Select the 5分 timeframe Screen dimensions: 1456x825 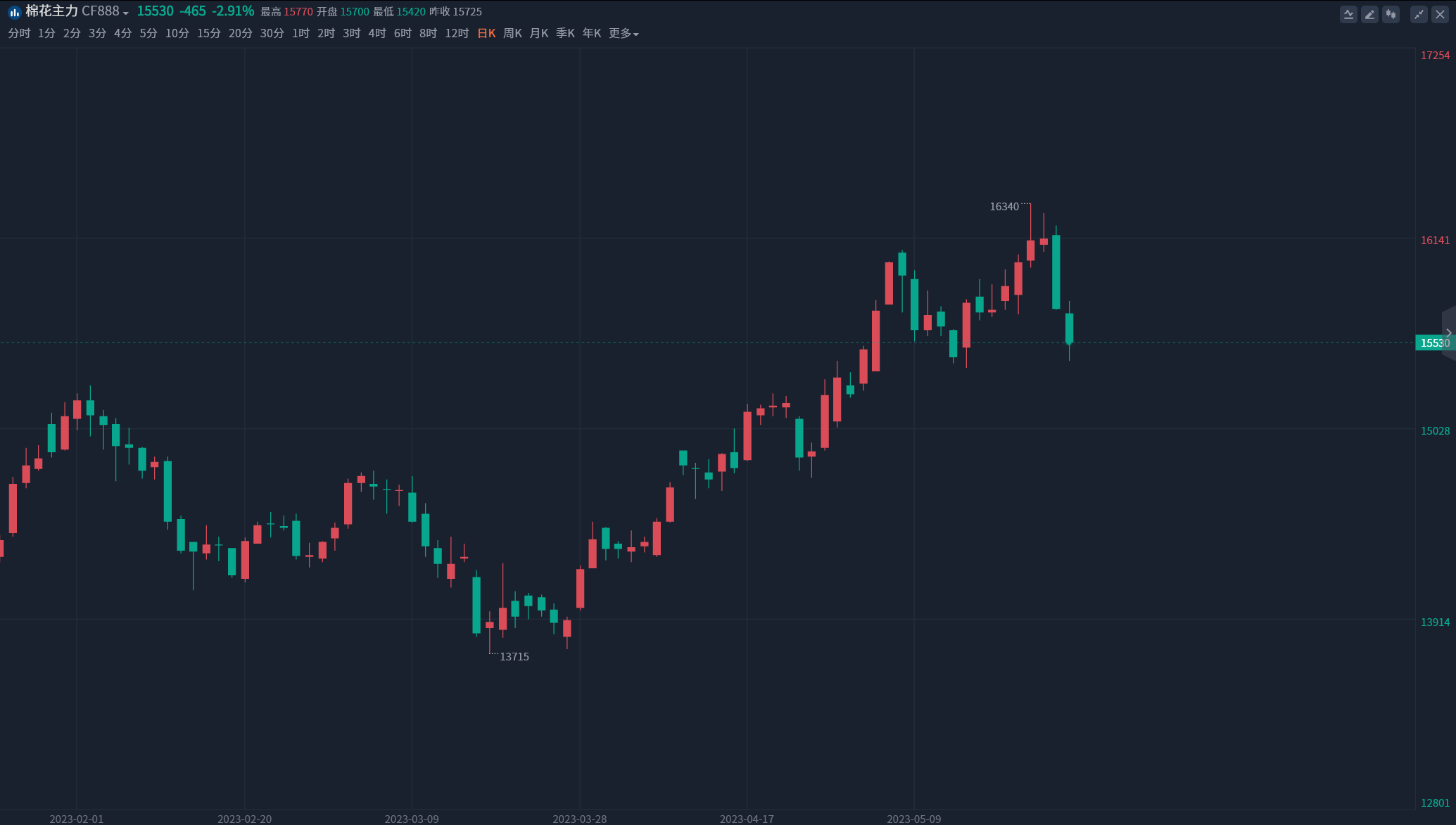(148, 33)
